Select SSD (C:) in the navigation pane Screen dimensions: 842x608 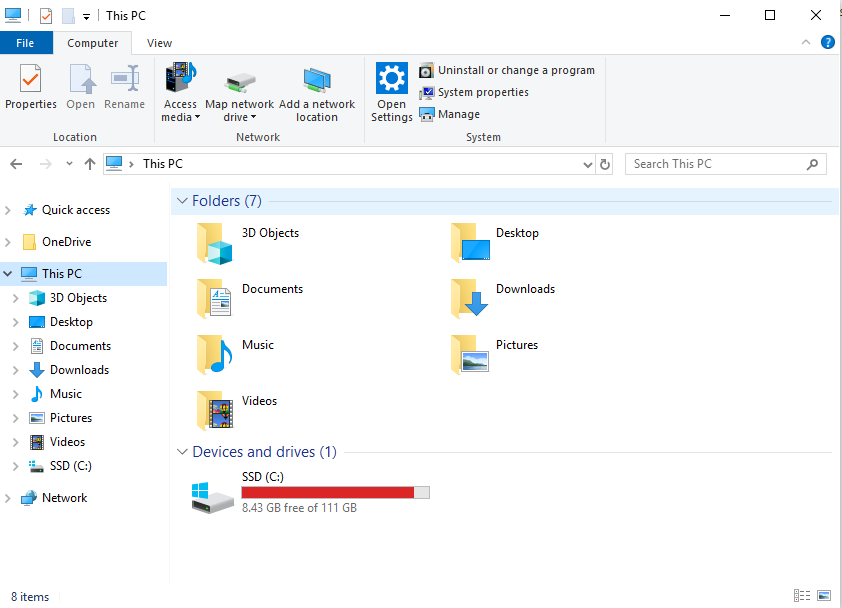coord(71,466)
